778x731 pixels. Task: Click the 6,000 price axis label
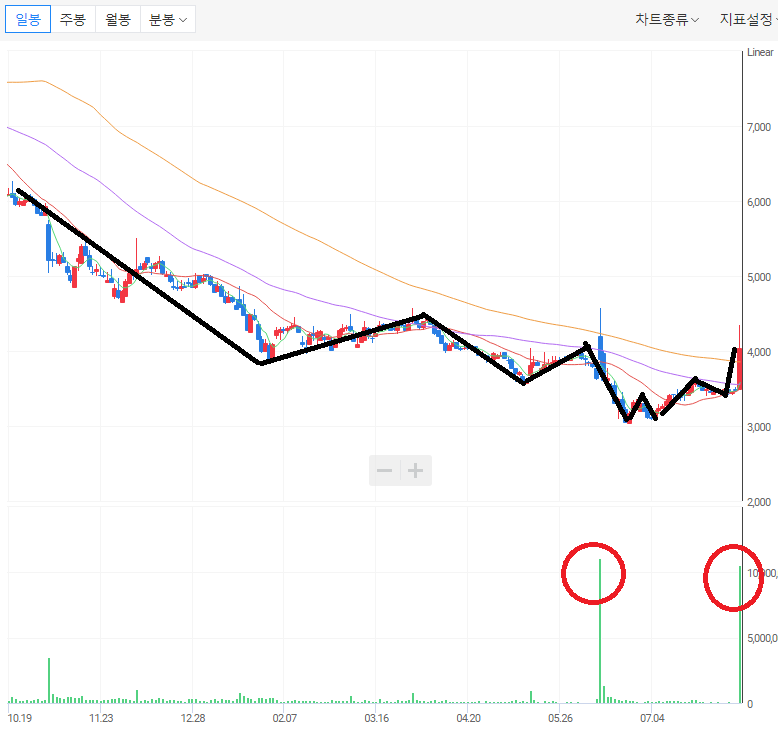(759, 202)
